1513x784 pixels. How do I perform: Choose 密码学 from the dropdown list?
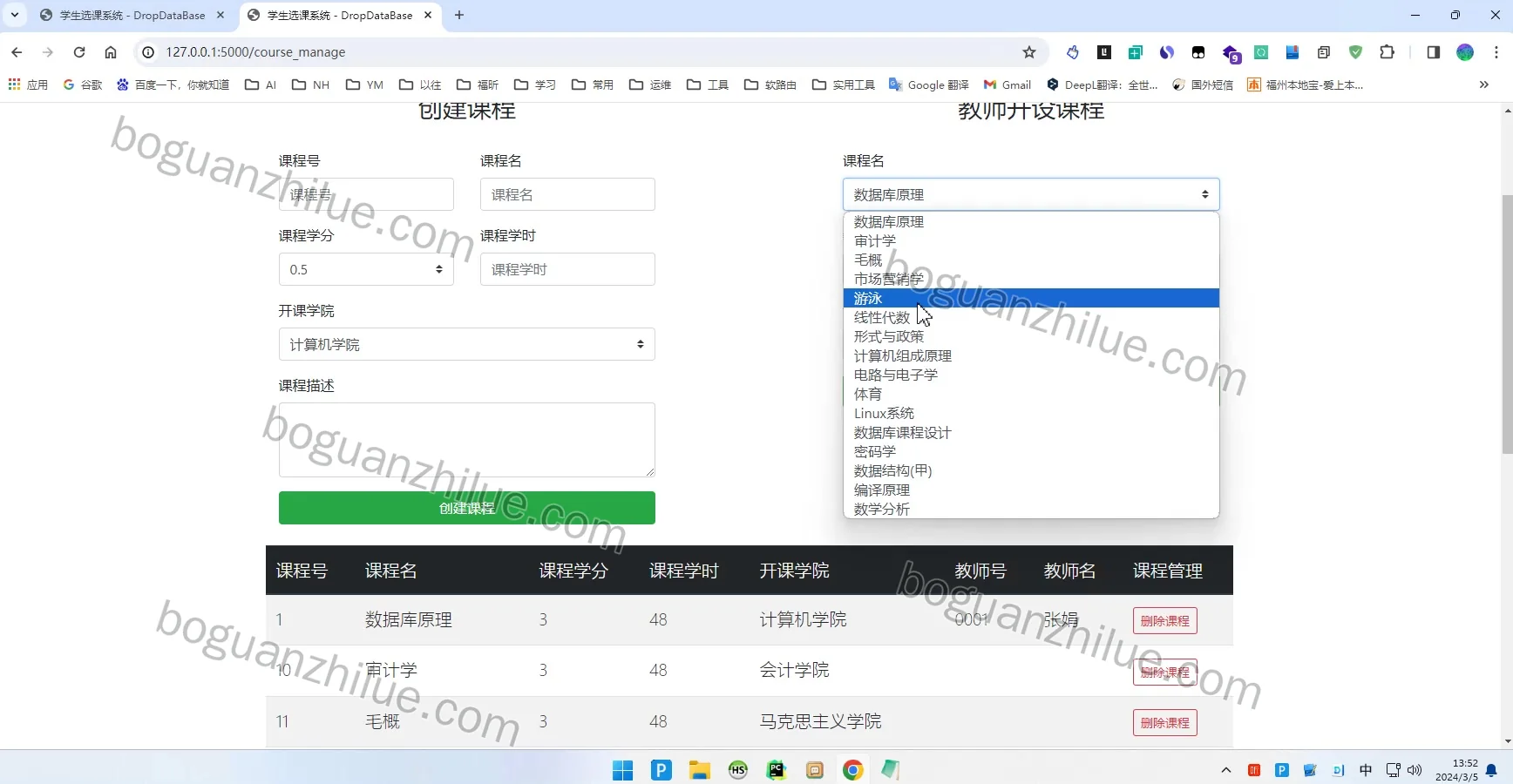click(x=1031, y=451)
